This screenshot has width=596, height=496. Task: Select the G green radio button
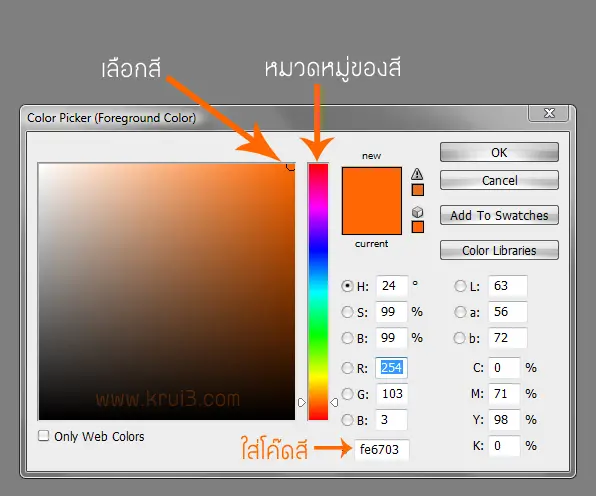pos(347,394)
